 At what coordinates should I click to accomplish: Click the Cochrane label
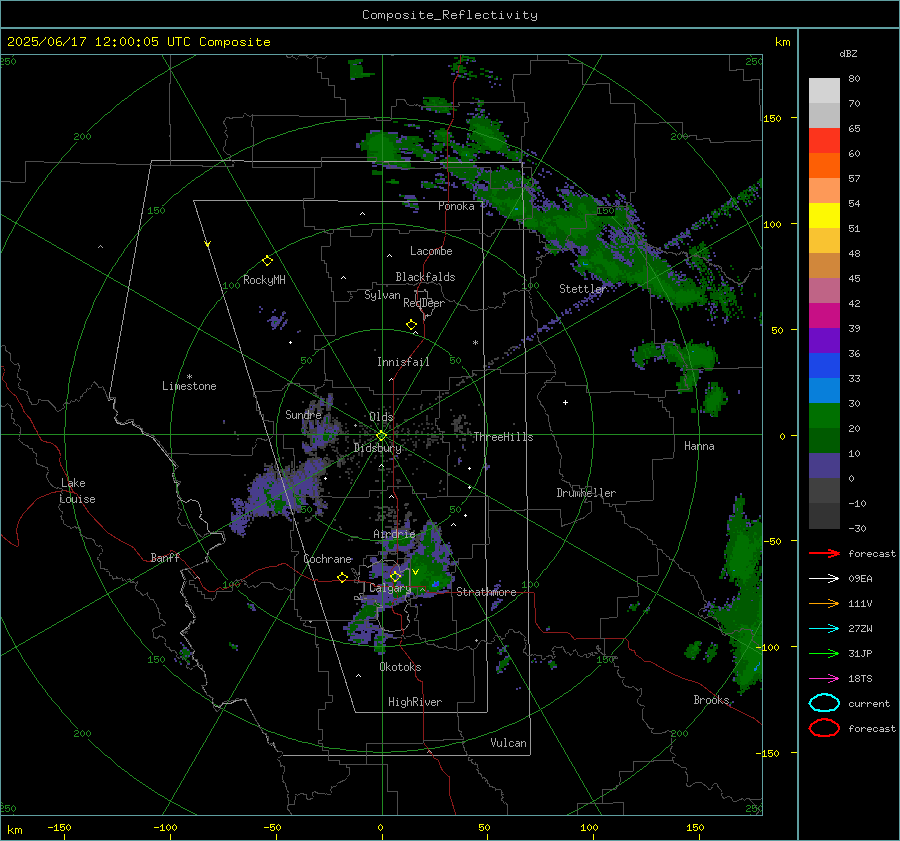point(327,559)
